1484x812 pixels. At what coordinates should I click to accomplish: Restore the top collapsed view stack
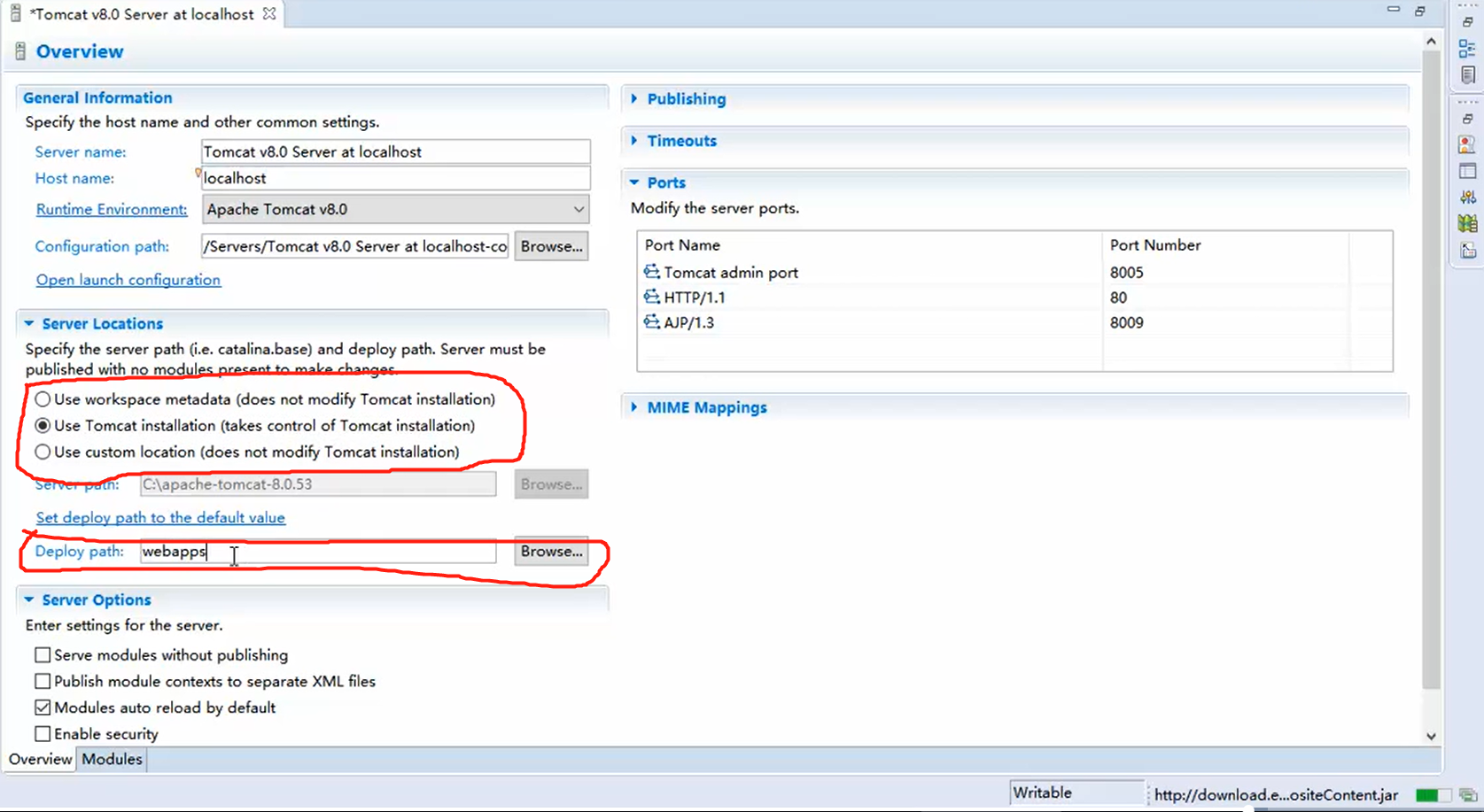point(1467,22)
